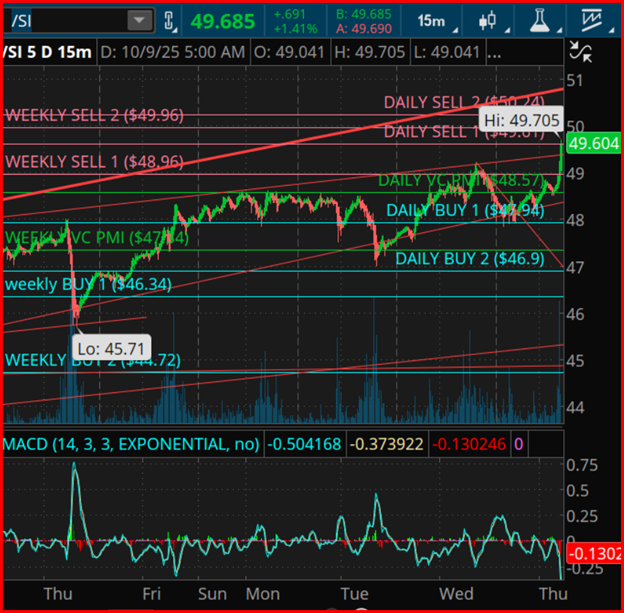
Task: Click the current price 49.604 axis tag
Action: click(592, 144)
